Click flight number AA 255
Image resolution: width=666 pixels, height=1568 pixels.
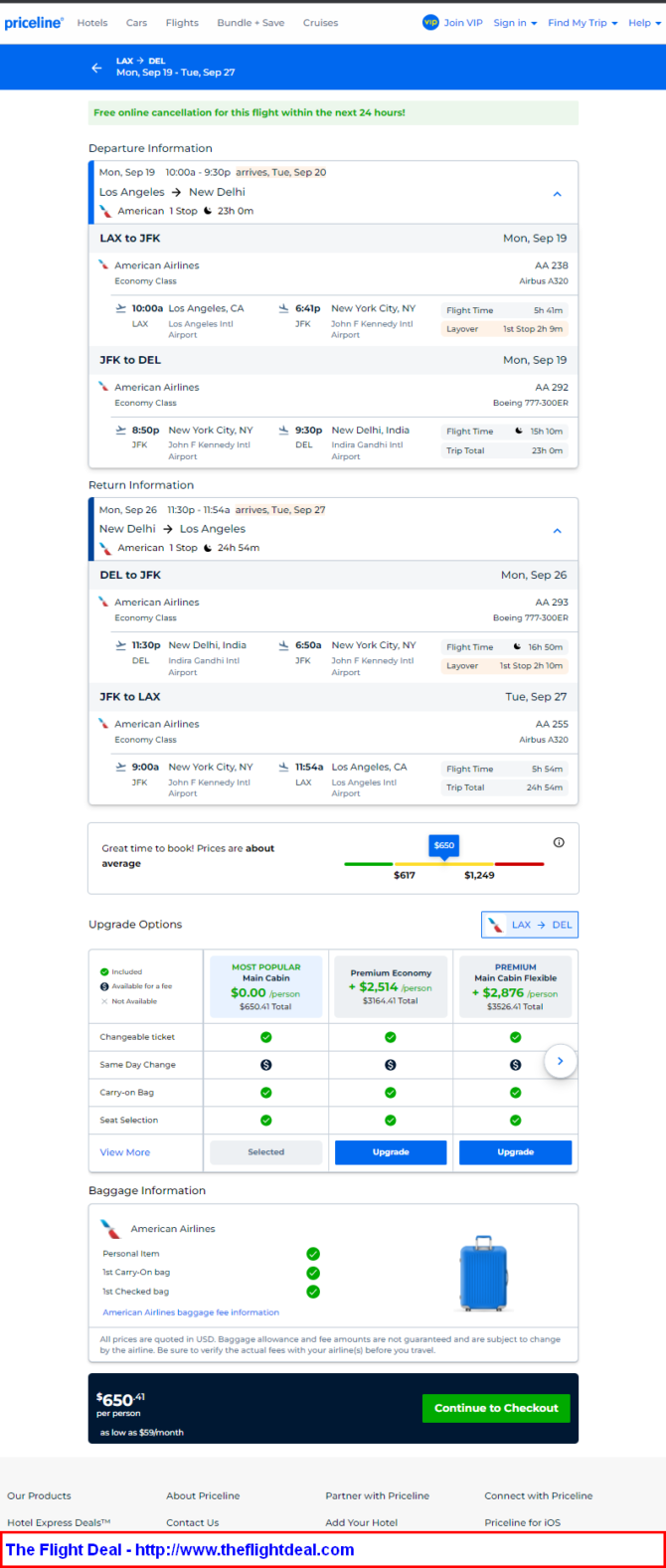(552, 725)
